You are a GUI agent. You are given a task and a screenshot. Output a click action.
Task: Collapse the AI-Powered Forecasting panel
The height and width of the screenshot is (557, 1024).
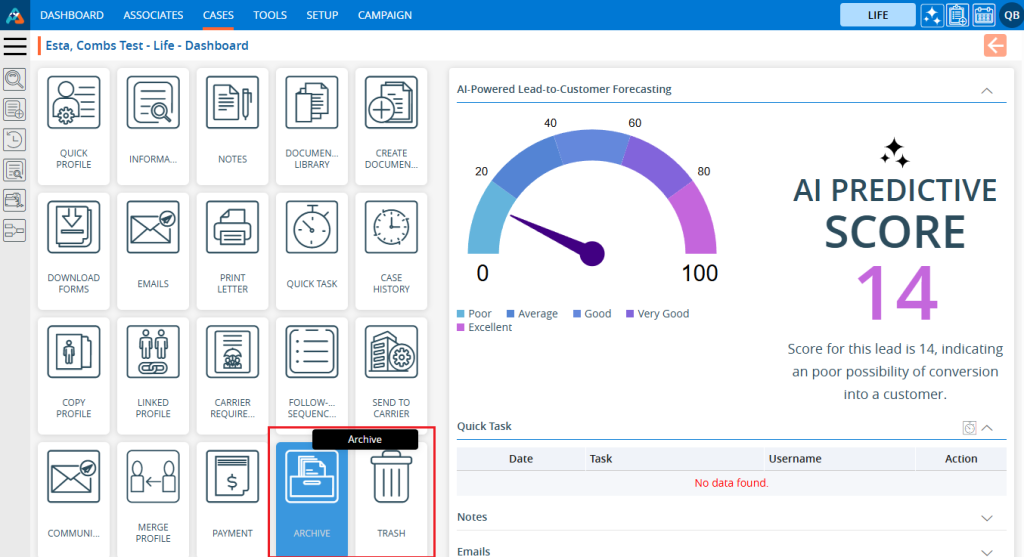[987, 90]
